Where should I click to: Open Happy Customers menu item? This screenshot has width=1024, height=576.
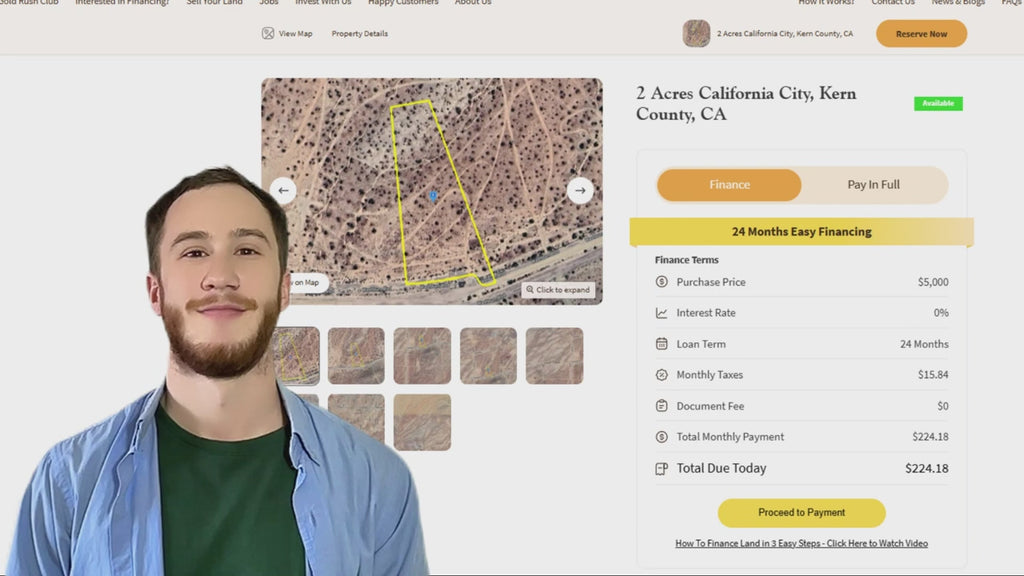click(x=403, y=3)
